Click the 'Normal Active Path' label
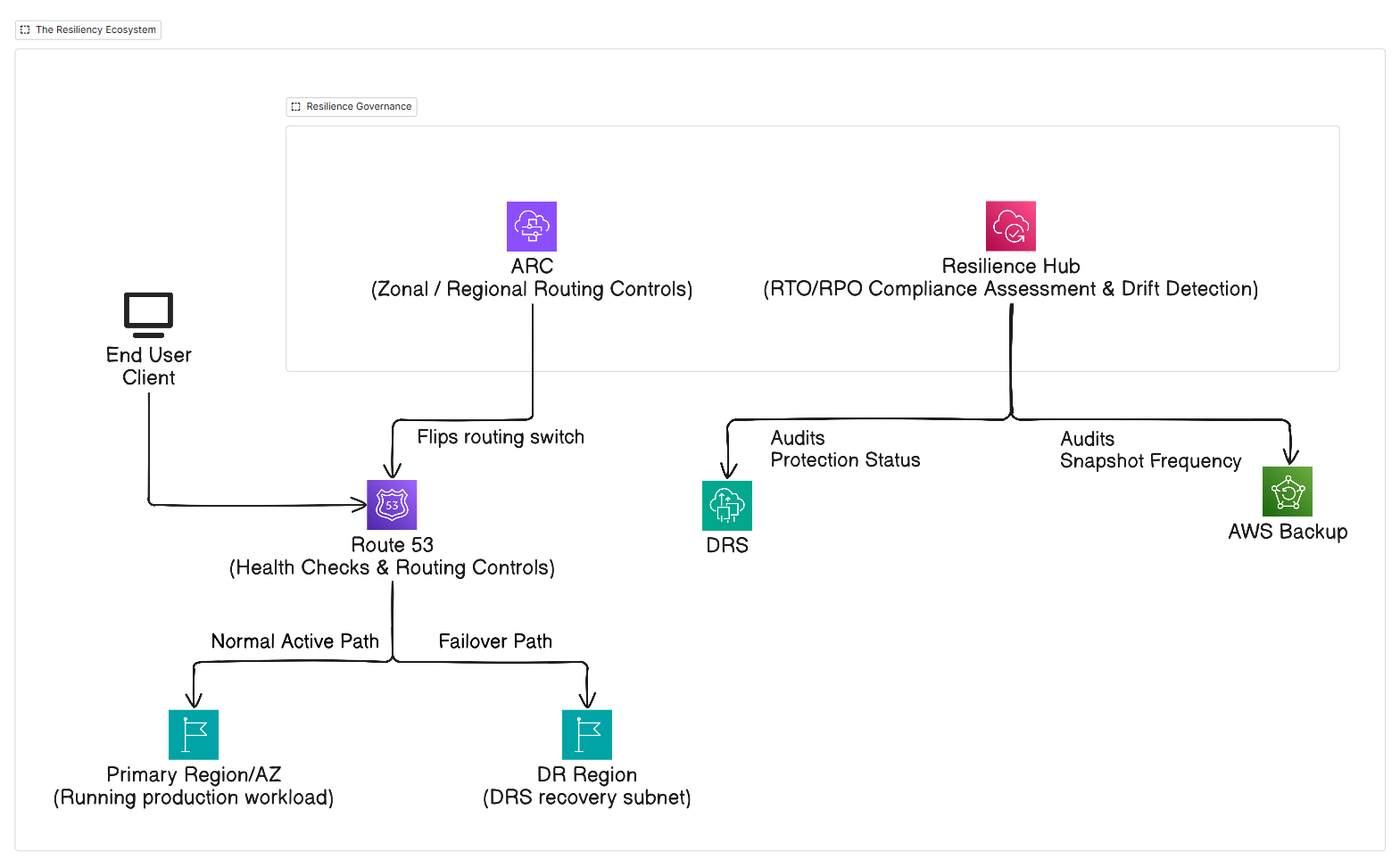1400x868 pixels. point(295,641)
